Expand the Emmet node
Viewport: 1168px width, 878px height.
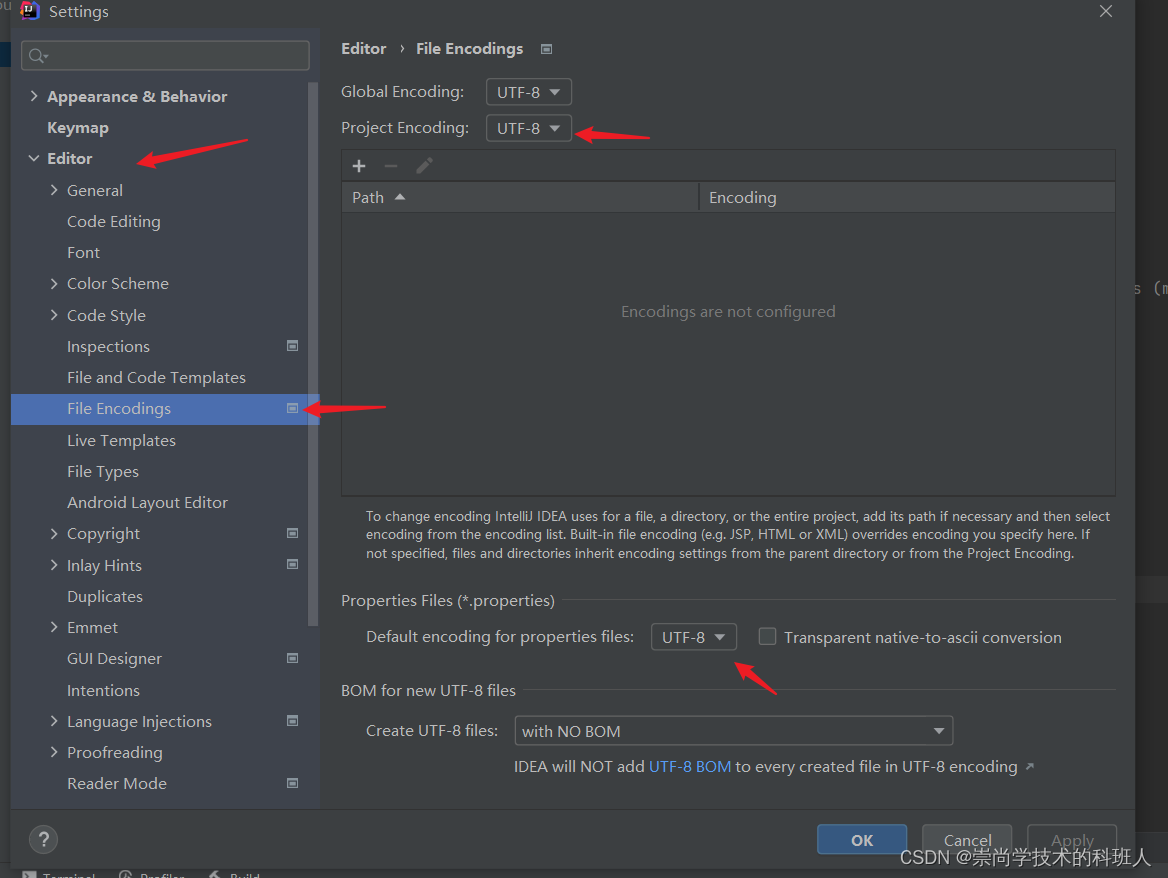(54, 627)
